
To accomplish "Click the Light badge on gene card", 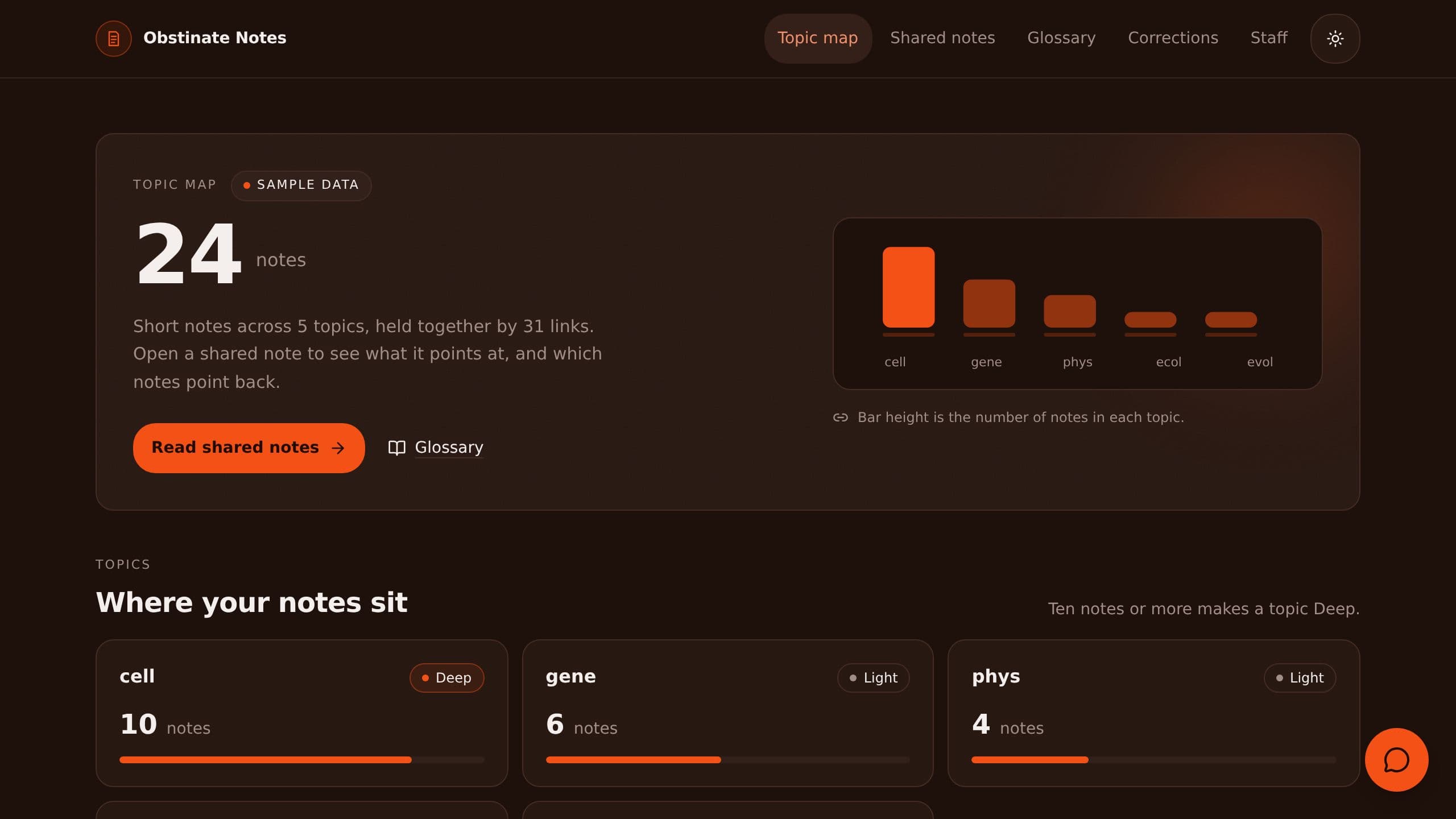I will click(x=873, y=678).
